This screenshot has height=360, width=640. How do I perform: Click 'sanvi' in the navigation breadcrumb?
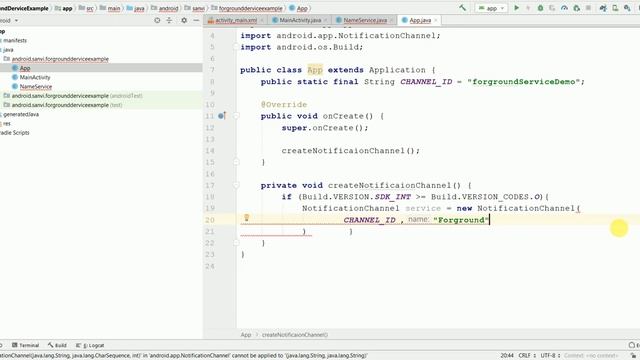198,8
